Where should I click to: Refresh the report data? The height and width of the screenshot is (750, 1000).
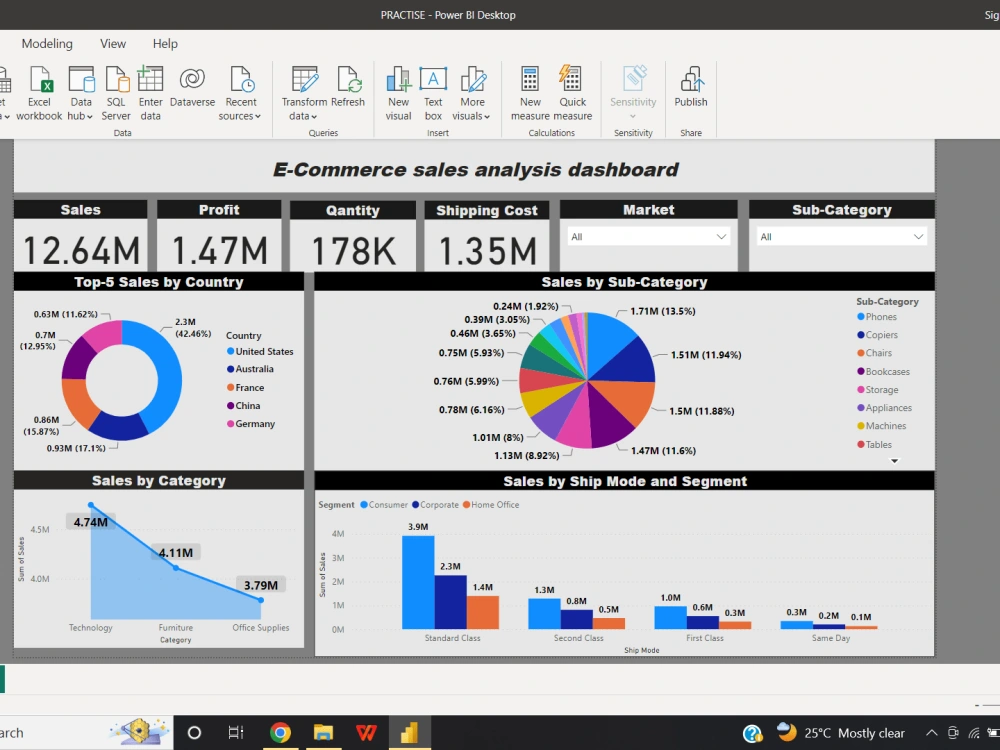coord(349,88)
